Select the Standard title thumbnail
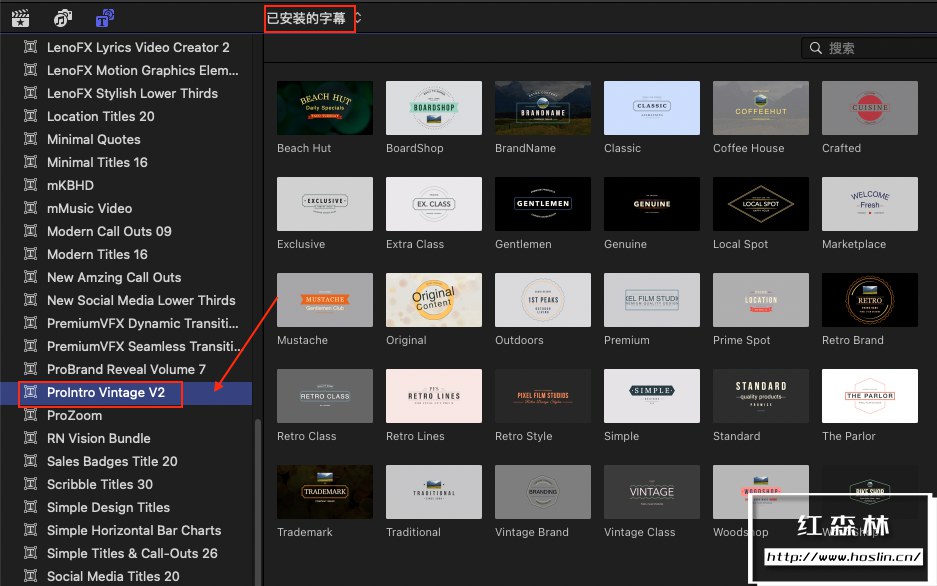 point(761,396)
